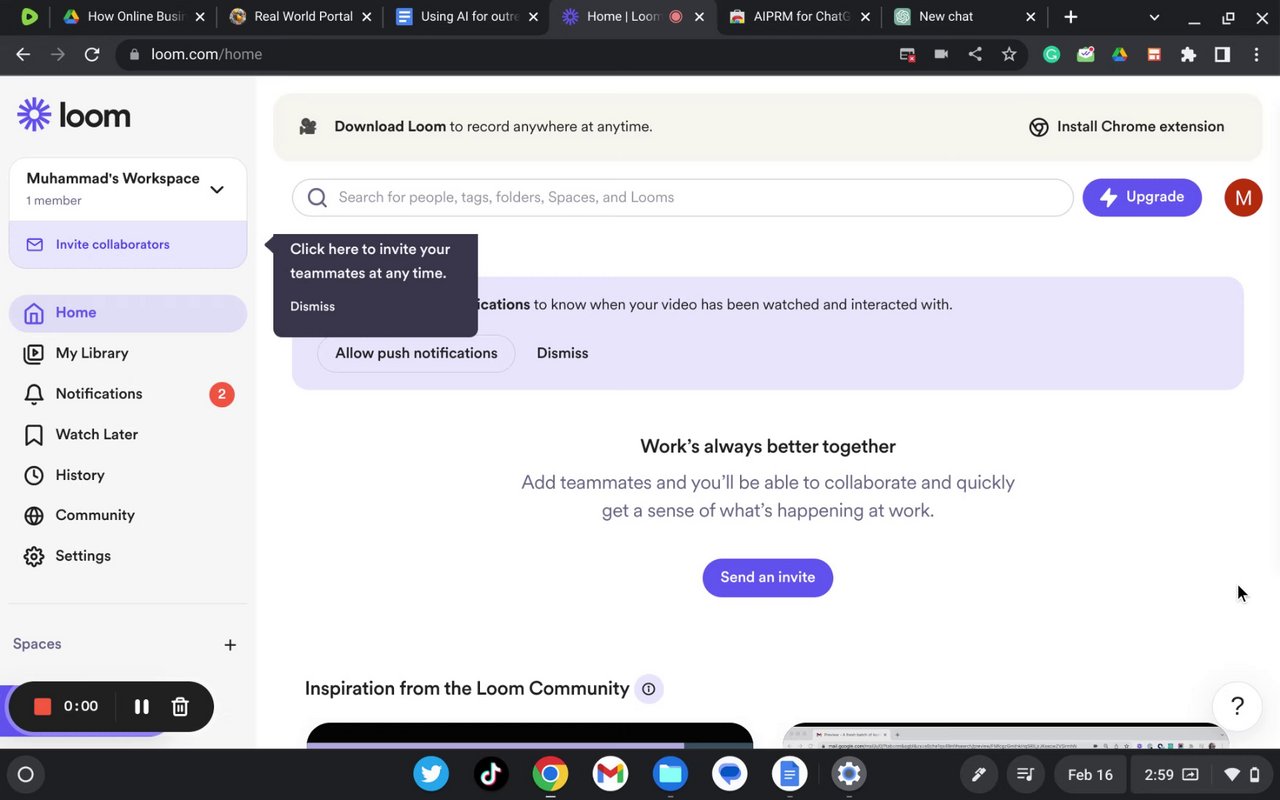Stop the Loom recording
The height and width of the screenshot is (800, 1280).
(42, 707)
